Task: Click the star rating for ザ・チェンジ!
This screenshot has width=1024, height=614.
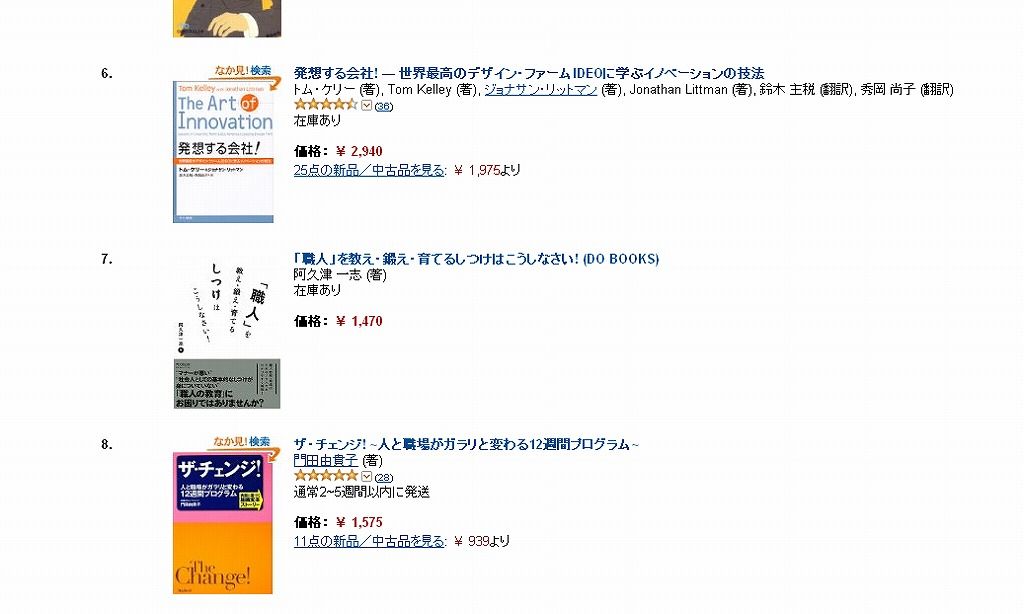Action: pos(326,476)
